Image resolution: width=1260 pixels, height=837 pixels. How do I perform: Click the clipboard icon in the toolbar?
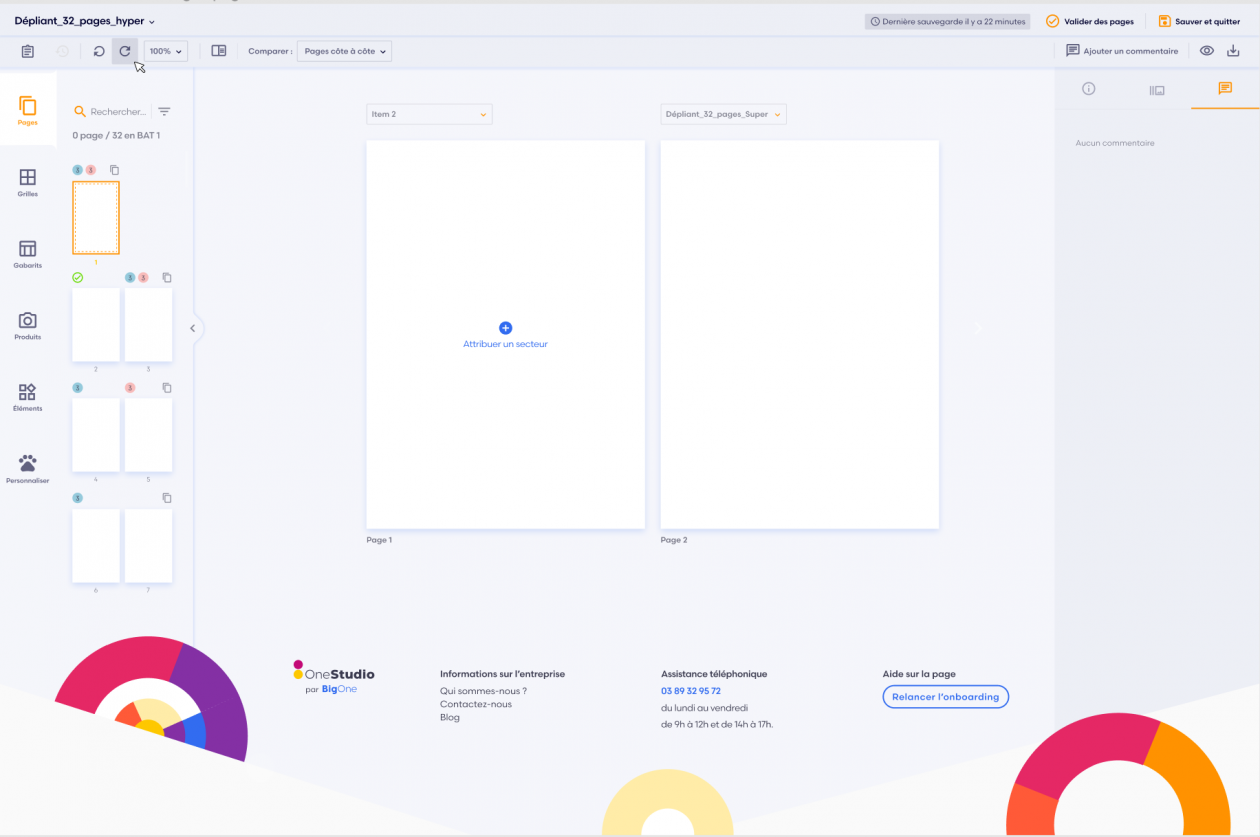coord(28,51)
